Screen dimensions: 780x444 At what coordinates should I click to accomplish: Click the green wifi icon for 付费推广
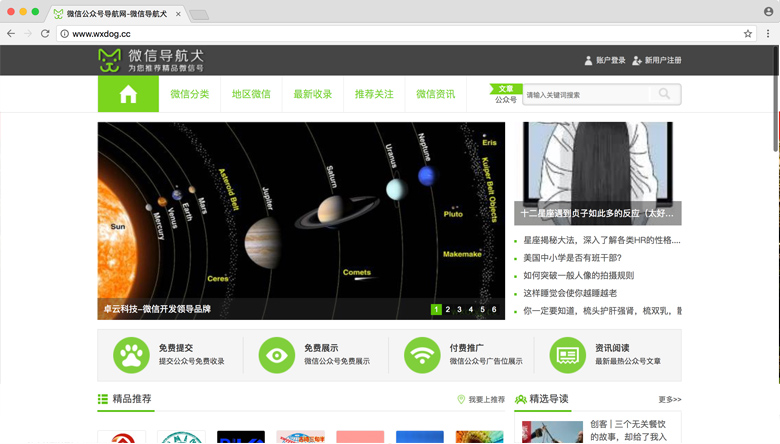422,355
